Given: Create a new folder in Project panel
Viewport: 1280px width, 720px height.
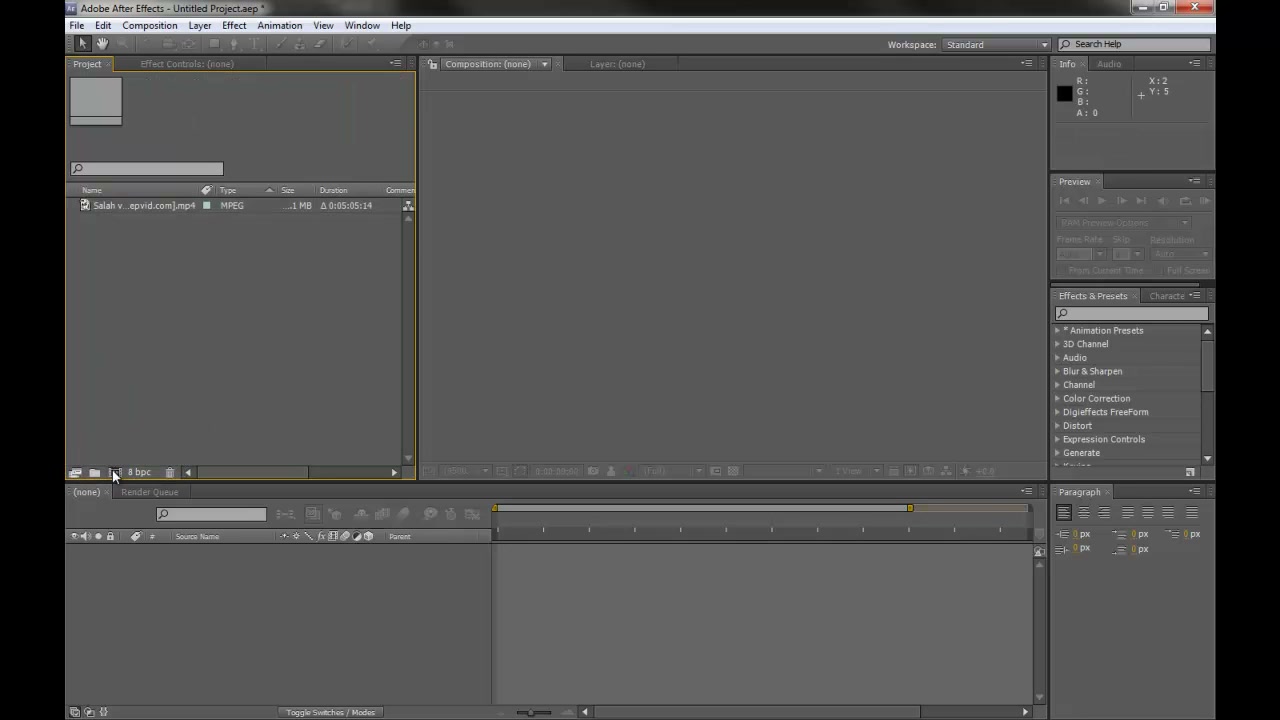Looking at the screenshot, I should click(x=94, y=472).
